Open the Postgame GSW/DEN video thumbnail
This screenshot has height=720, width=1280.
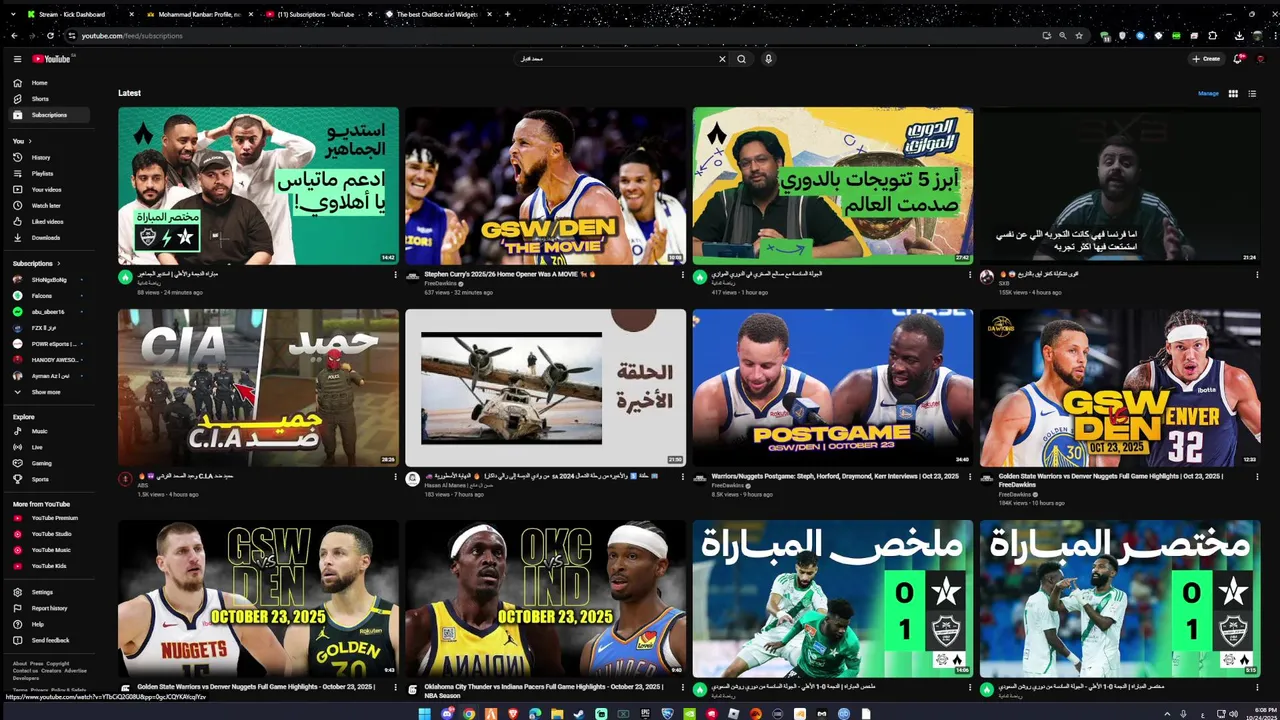[x=832, y=388]
